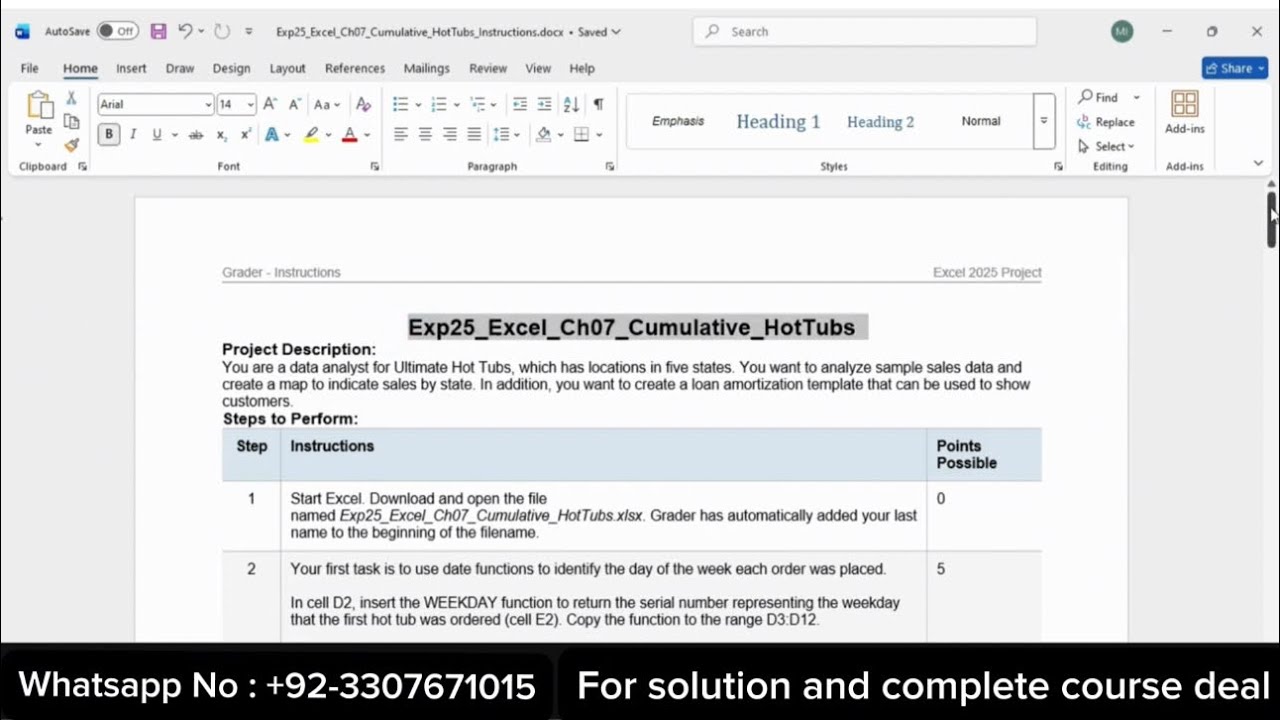The image size is (1280, 720).
Task: Align text left
Action: pos(401,134)
